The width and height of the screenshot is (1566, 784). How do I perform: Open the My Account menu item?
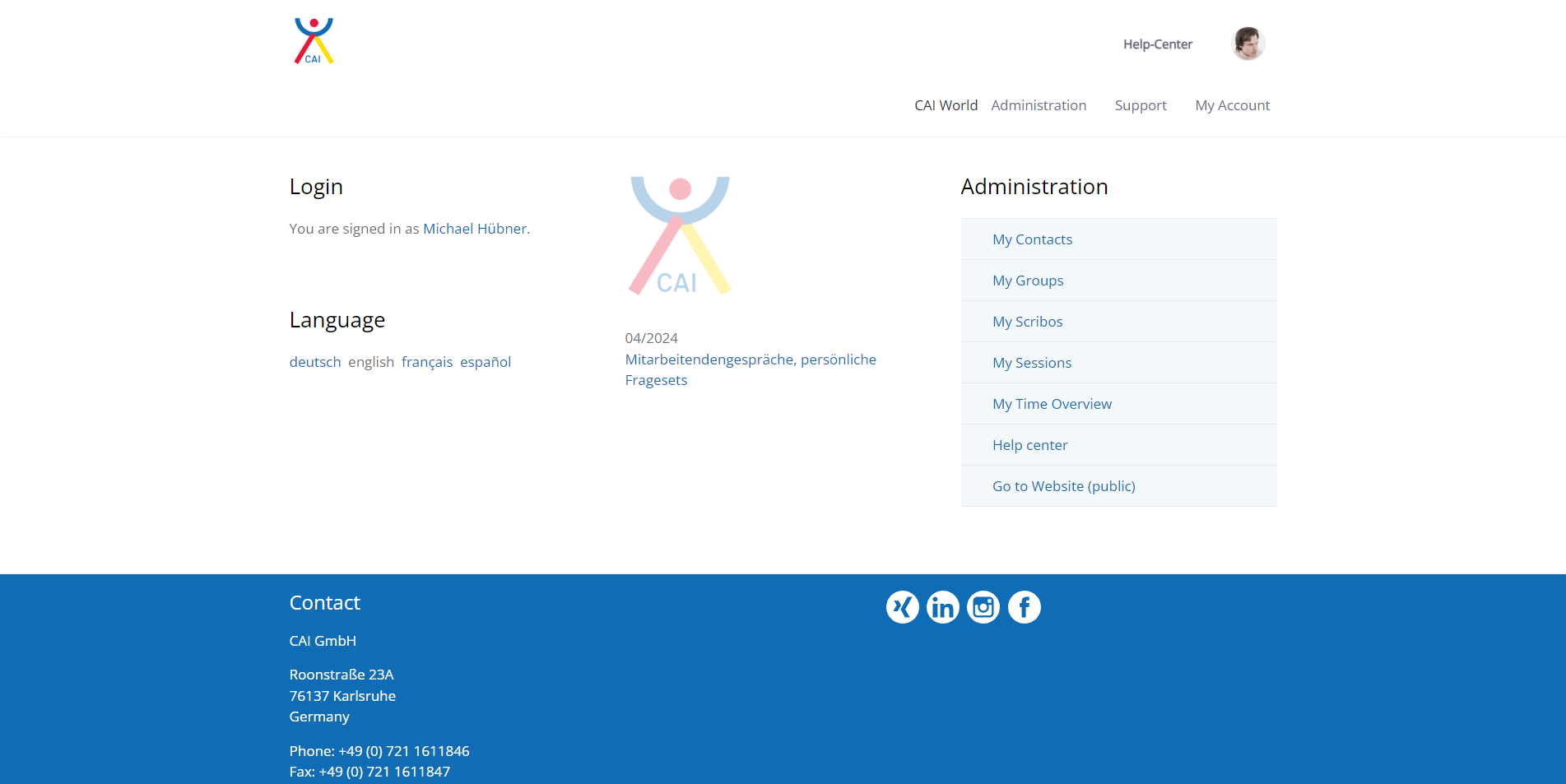[1233, 105]
